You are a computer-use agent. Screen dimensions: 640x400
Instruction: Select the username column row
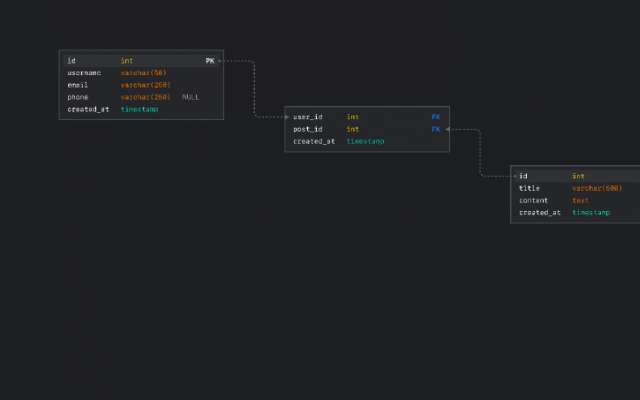(x=140, y=73)
